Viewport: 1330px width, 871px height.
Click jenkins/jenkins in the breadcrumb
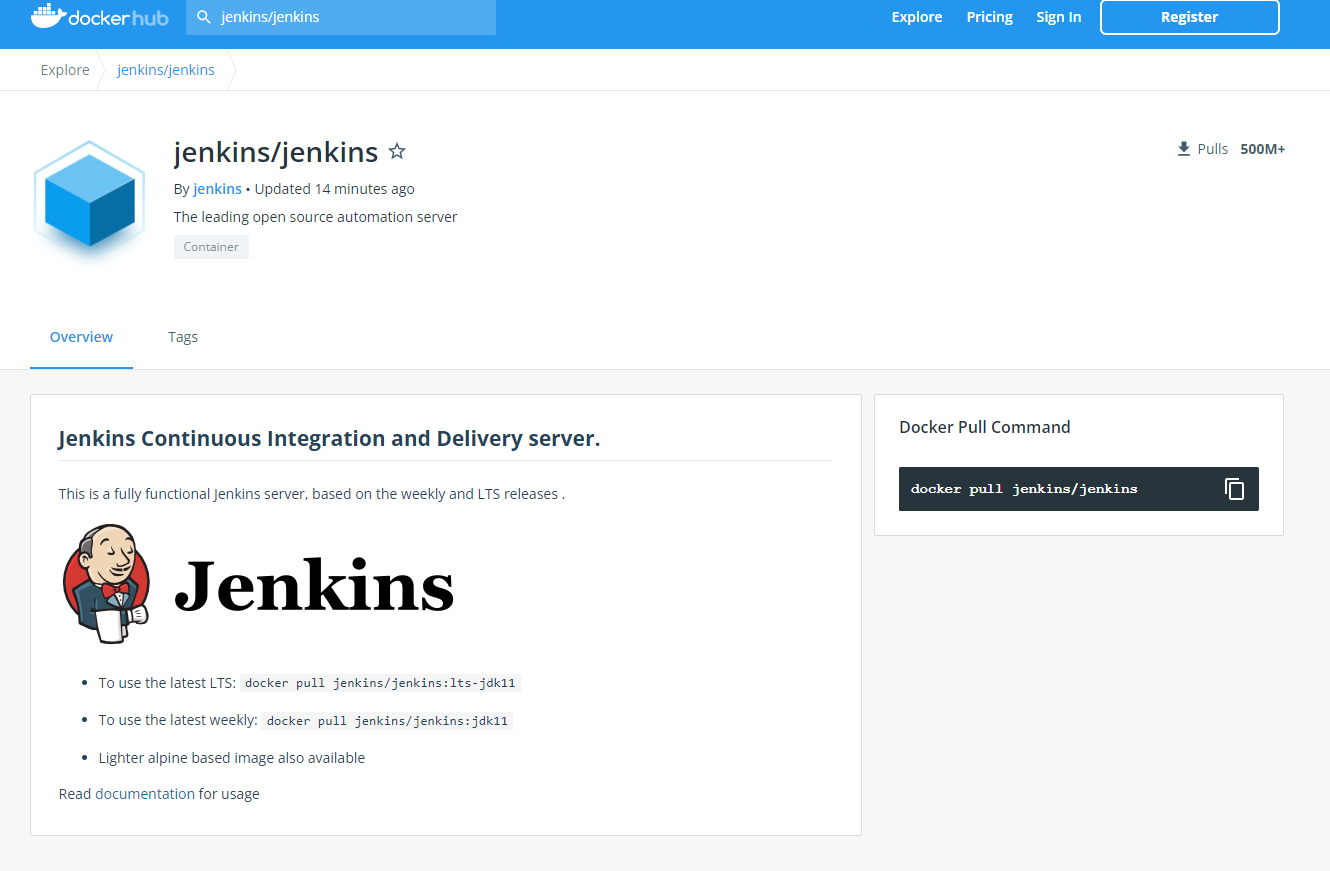[x=166, y=70]
